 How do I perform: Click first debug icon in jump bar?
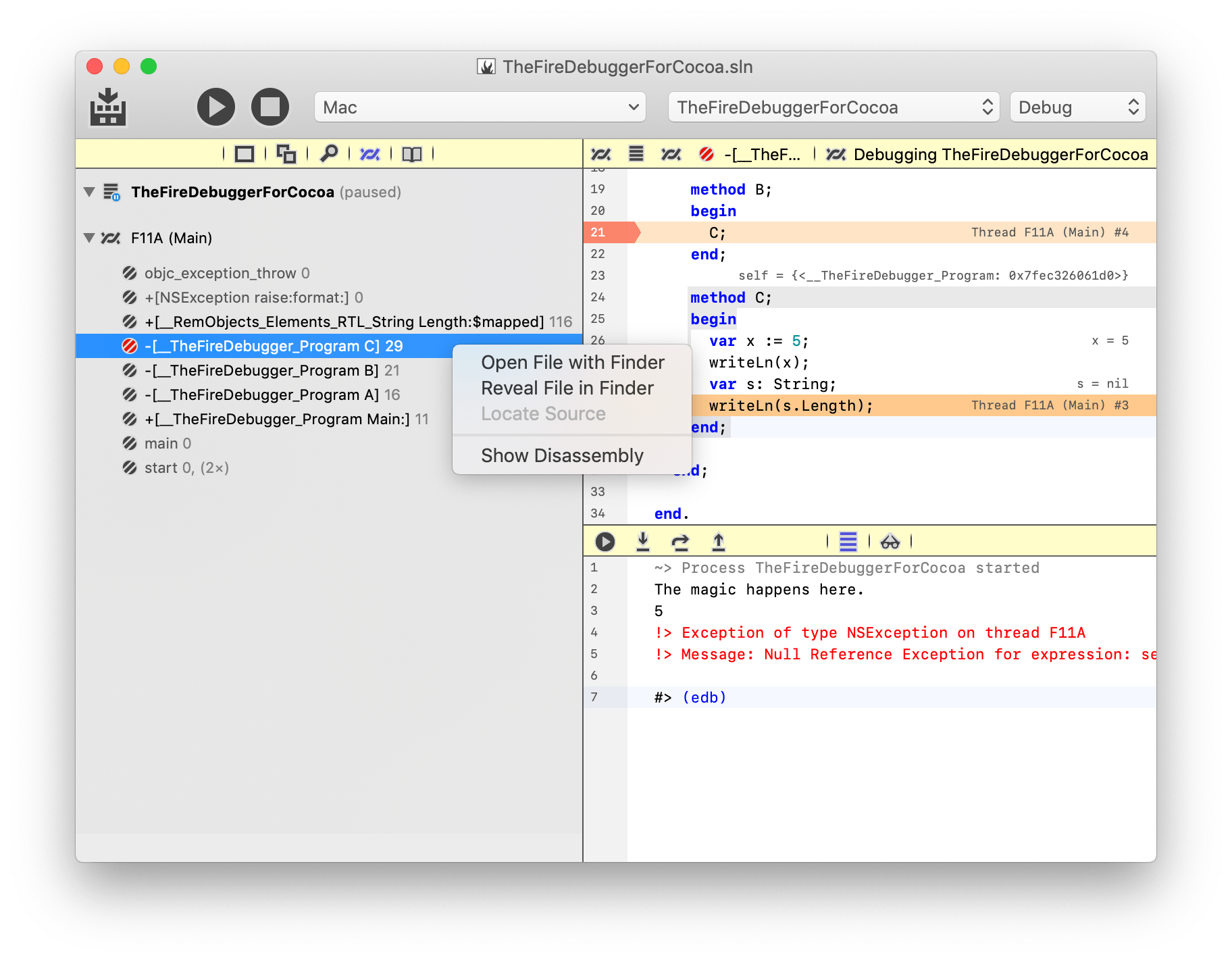[x=600, y=154]
